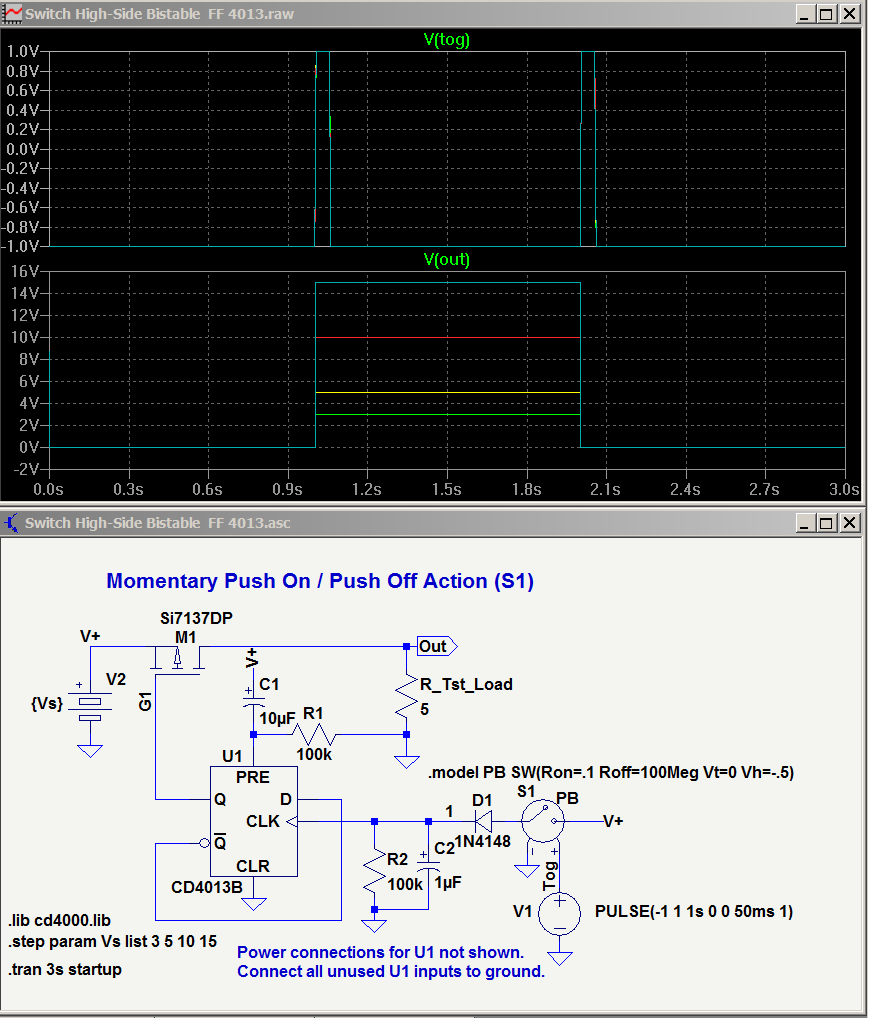The width and height of the screenshot is (869, 1018).
Task: Click the 10µF capacitor value
Action: [x=277, y=718]
